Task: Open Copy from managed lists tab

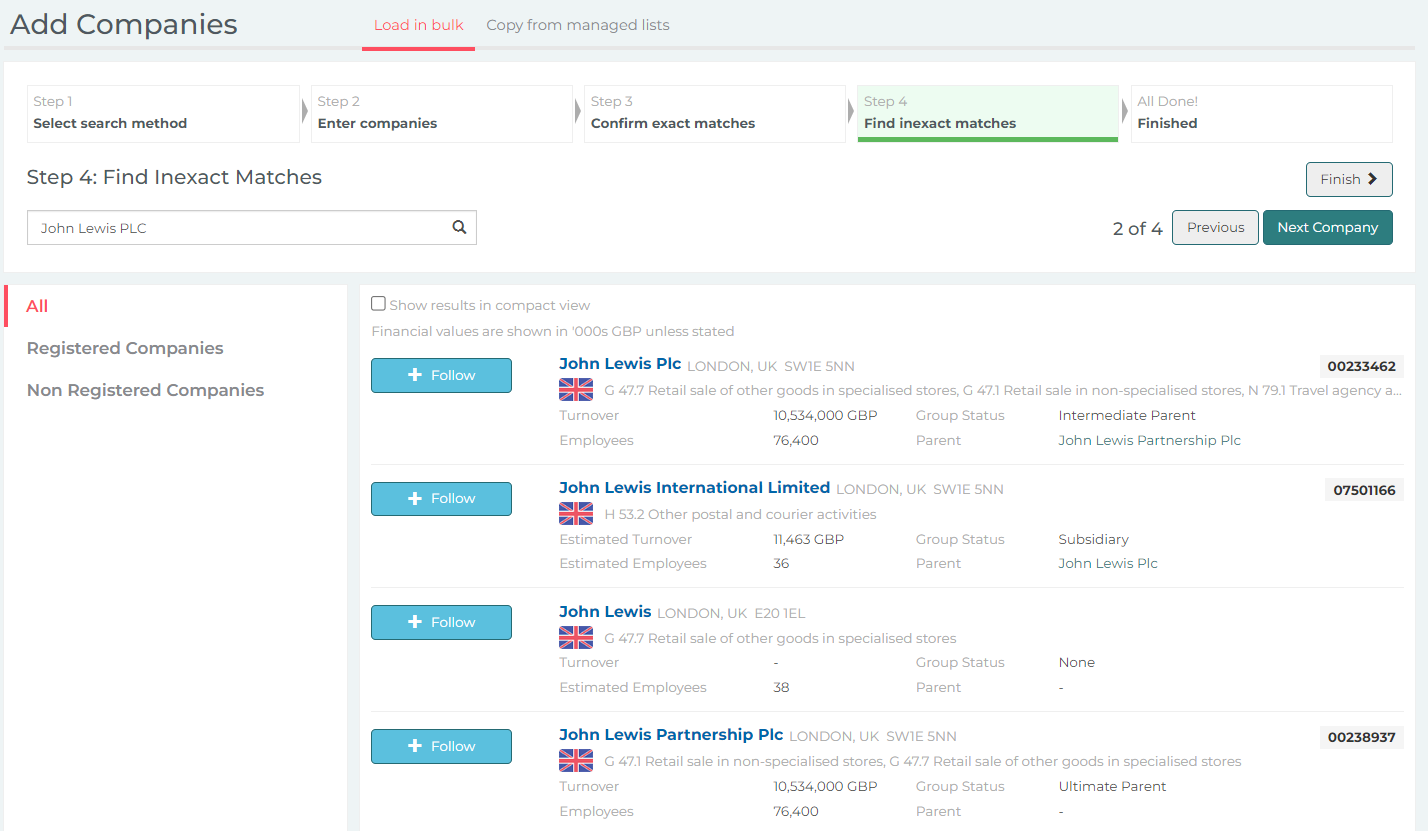Action: [x=578, y=25]
